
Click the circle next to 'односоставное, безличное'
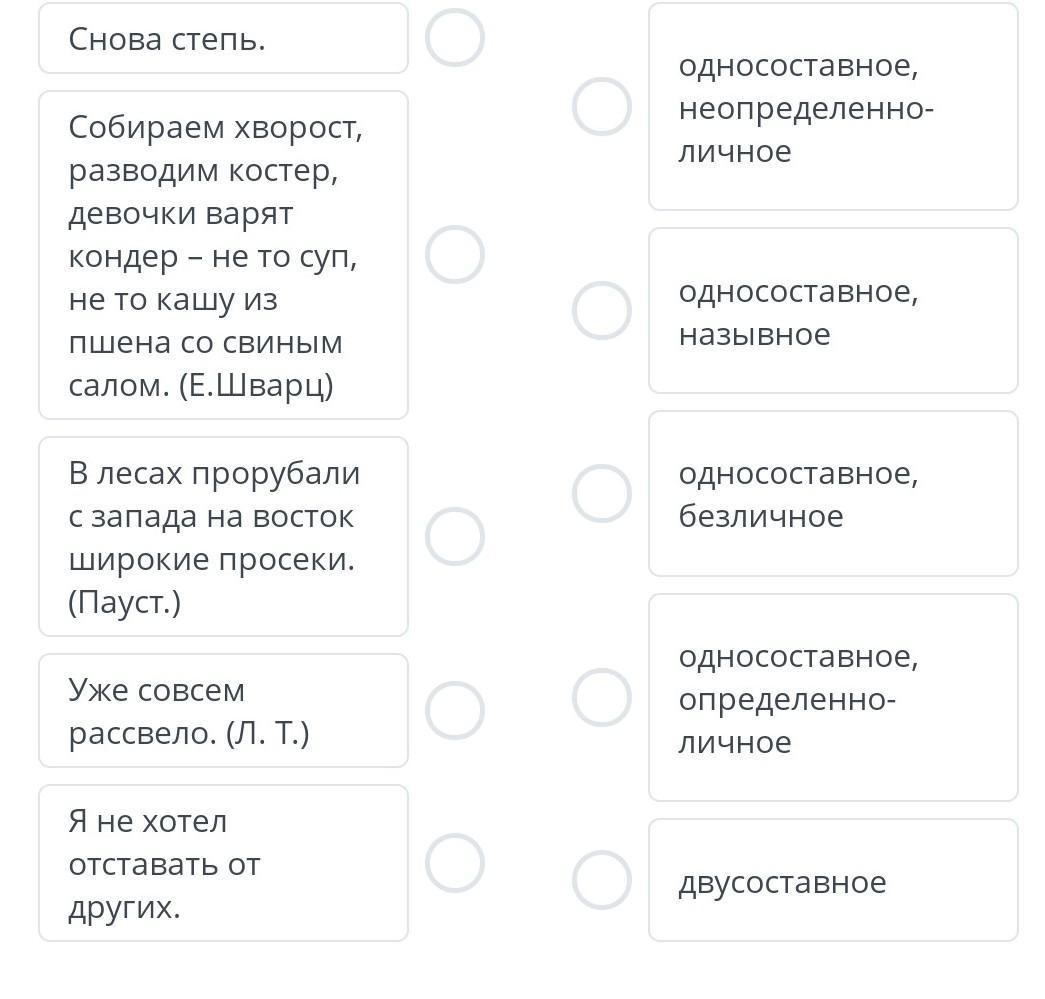[601, 493]
